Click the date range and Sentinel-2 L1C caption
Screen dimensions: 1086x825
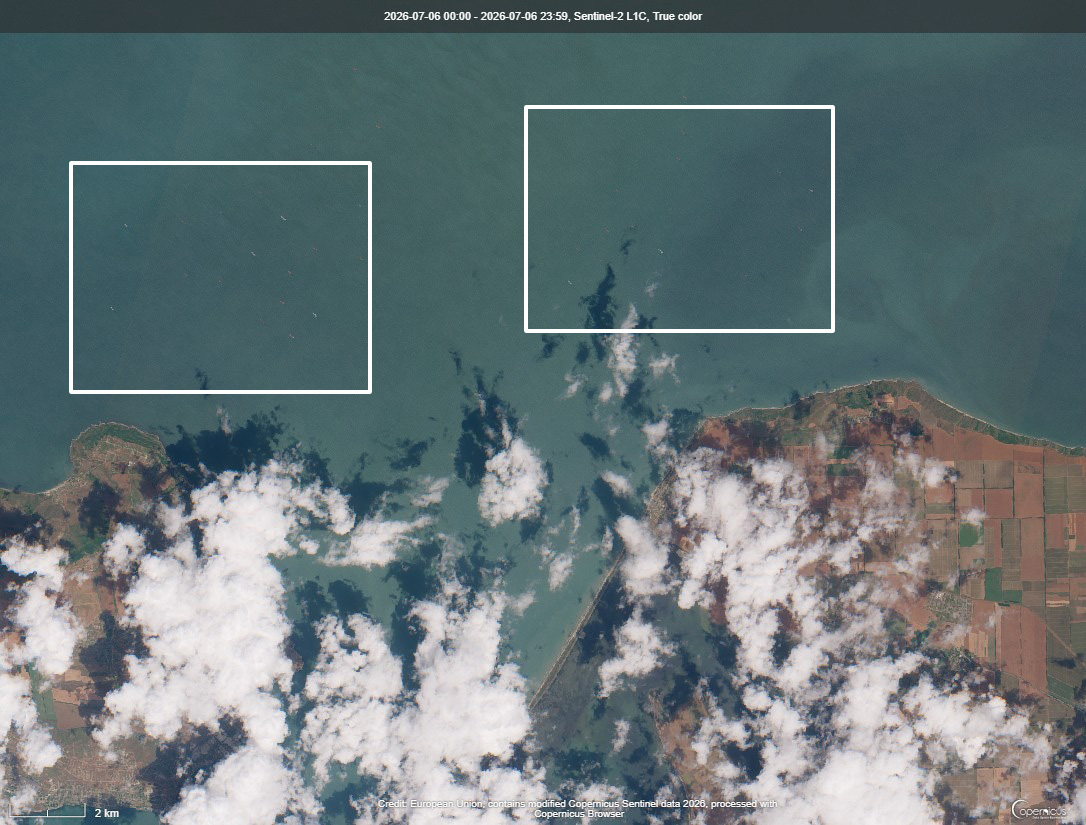click(x=543, y=16)
